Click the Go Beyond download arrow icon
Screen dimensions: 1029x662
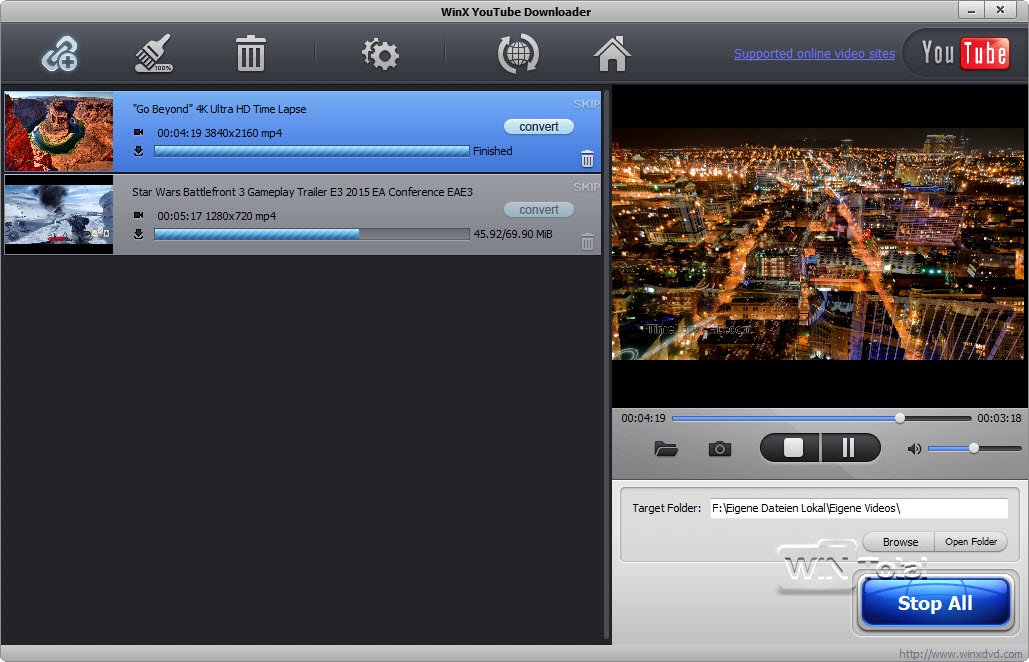point(138,151)
